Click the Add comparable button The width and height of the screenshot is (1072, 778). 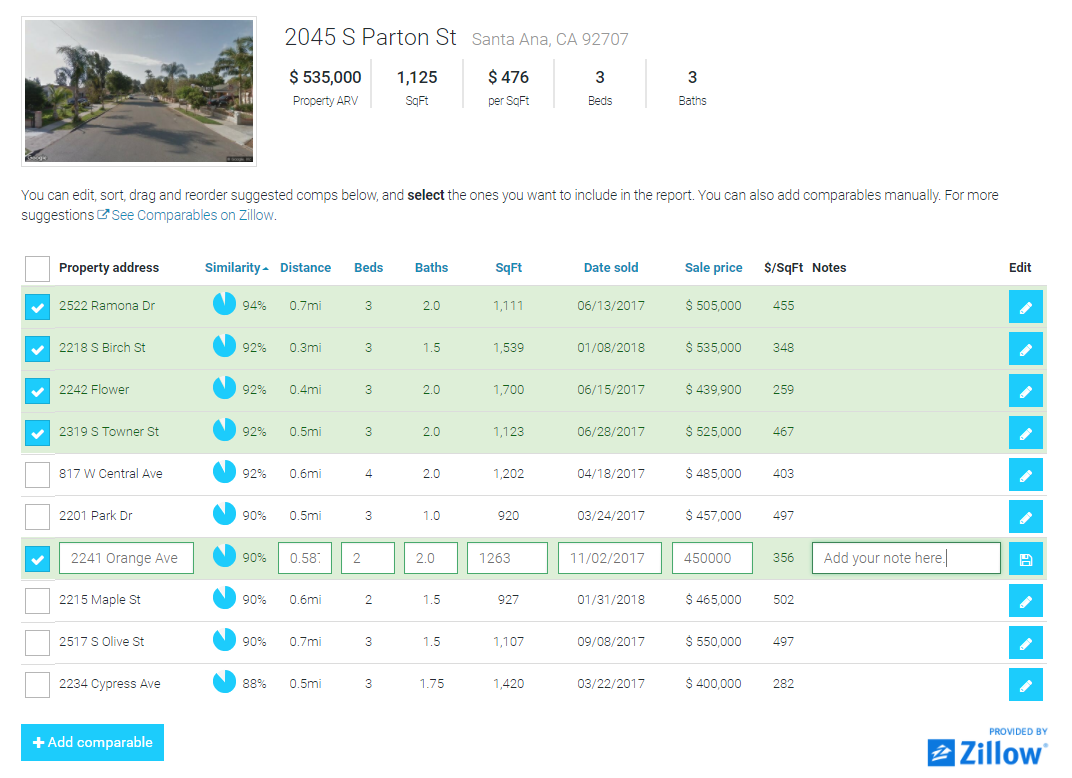[92, 743]
